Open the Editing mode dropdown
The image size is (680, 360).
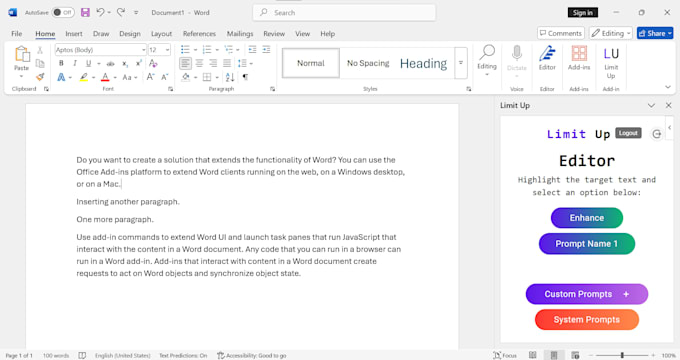point(611,33)
